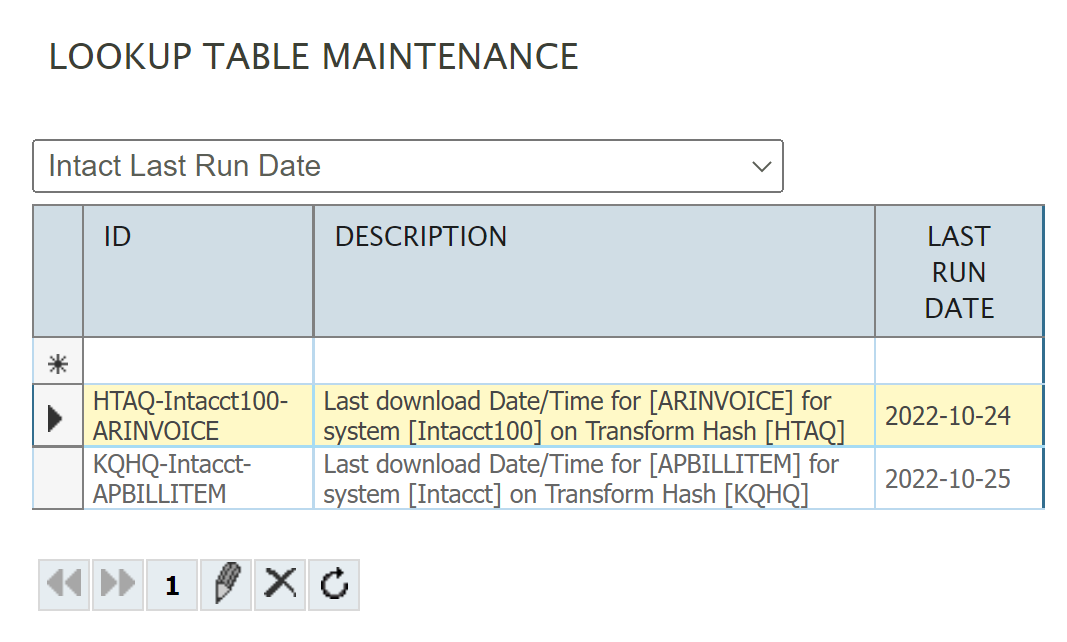Sort by the ID column header

[198, 271]
